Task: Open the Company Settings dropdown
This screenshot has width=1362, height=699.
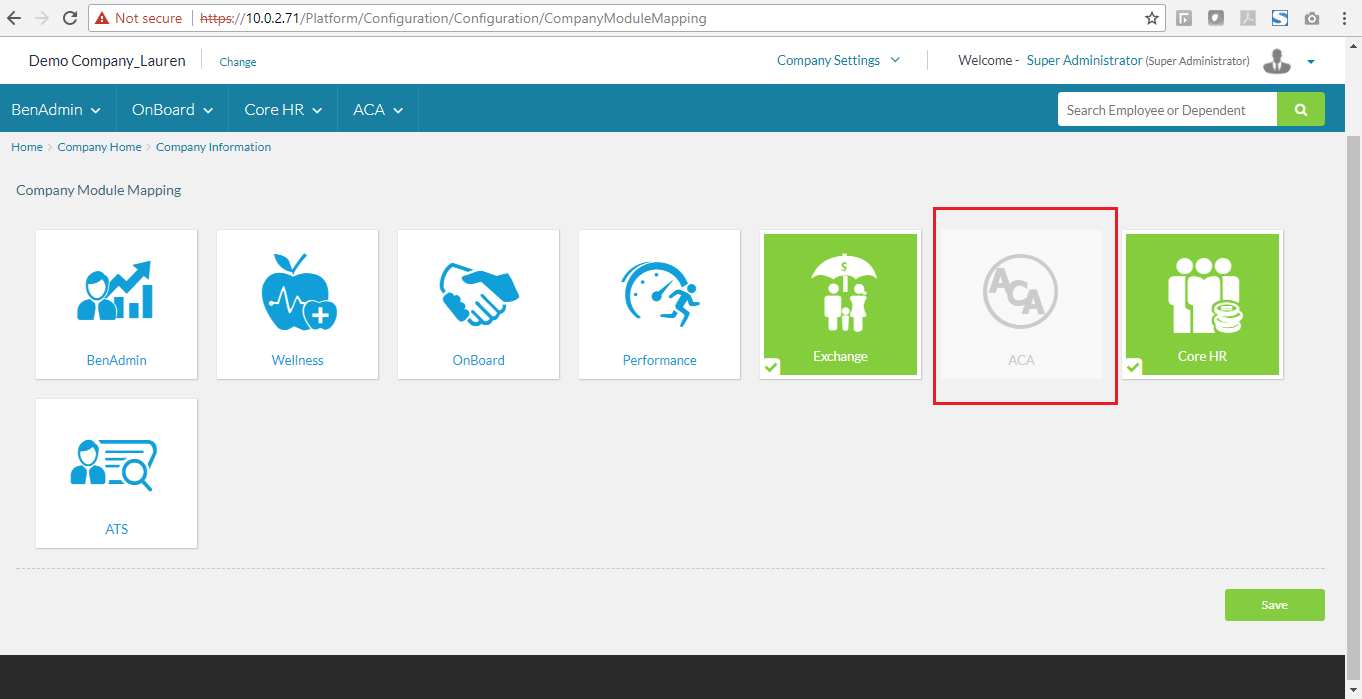Action: 838,60
